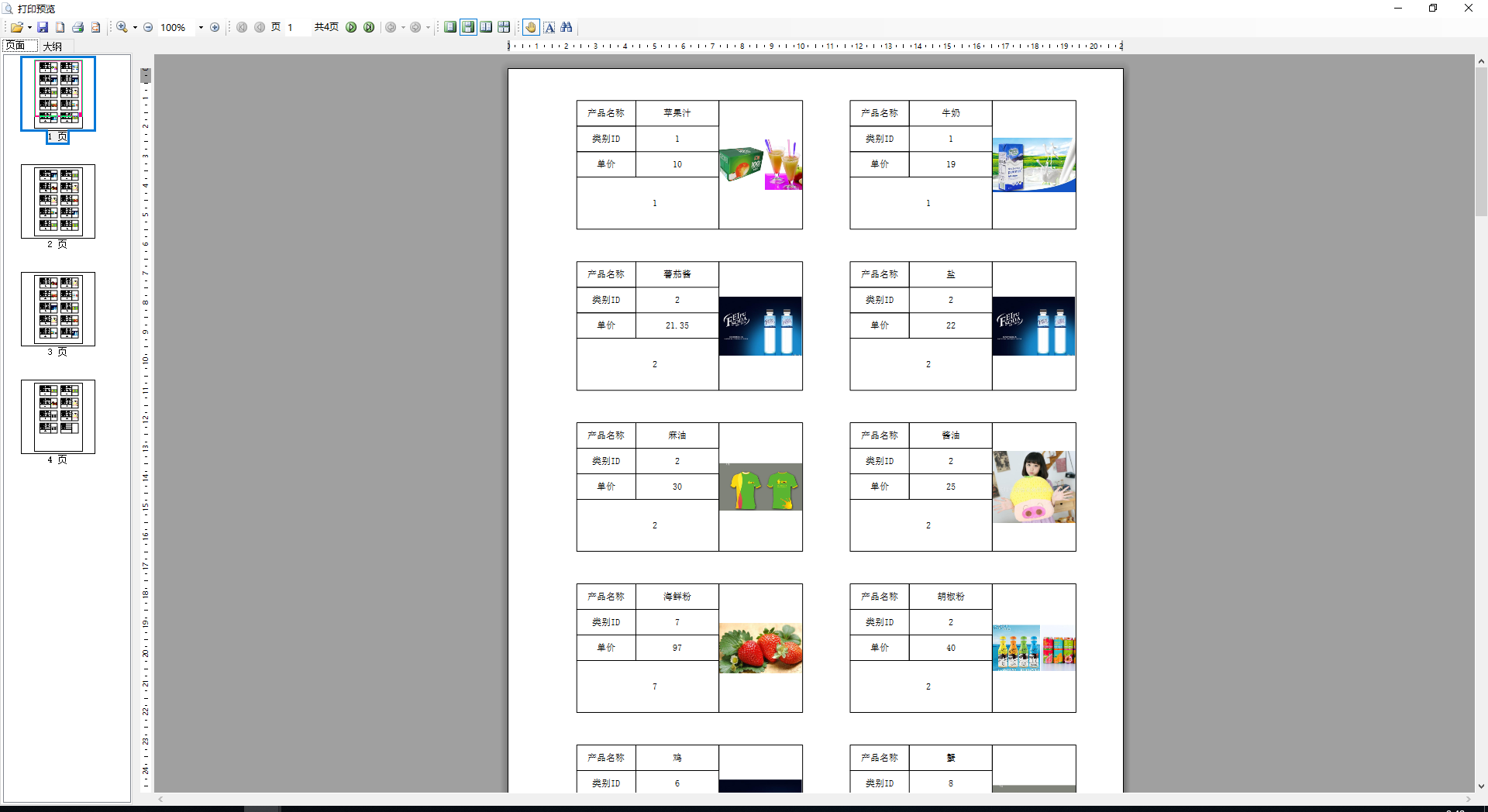Screen dimensions: 1488x812
Task: Click the page number input field
Action: (297, 27)
